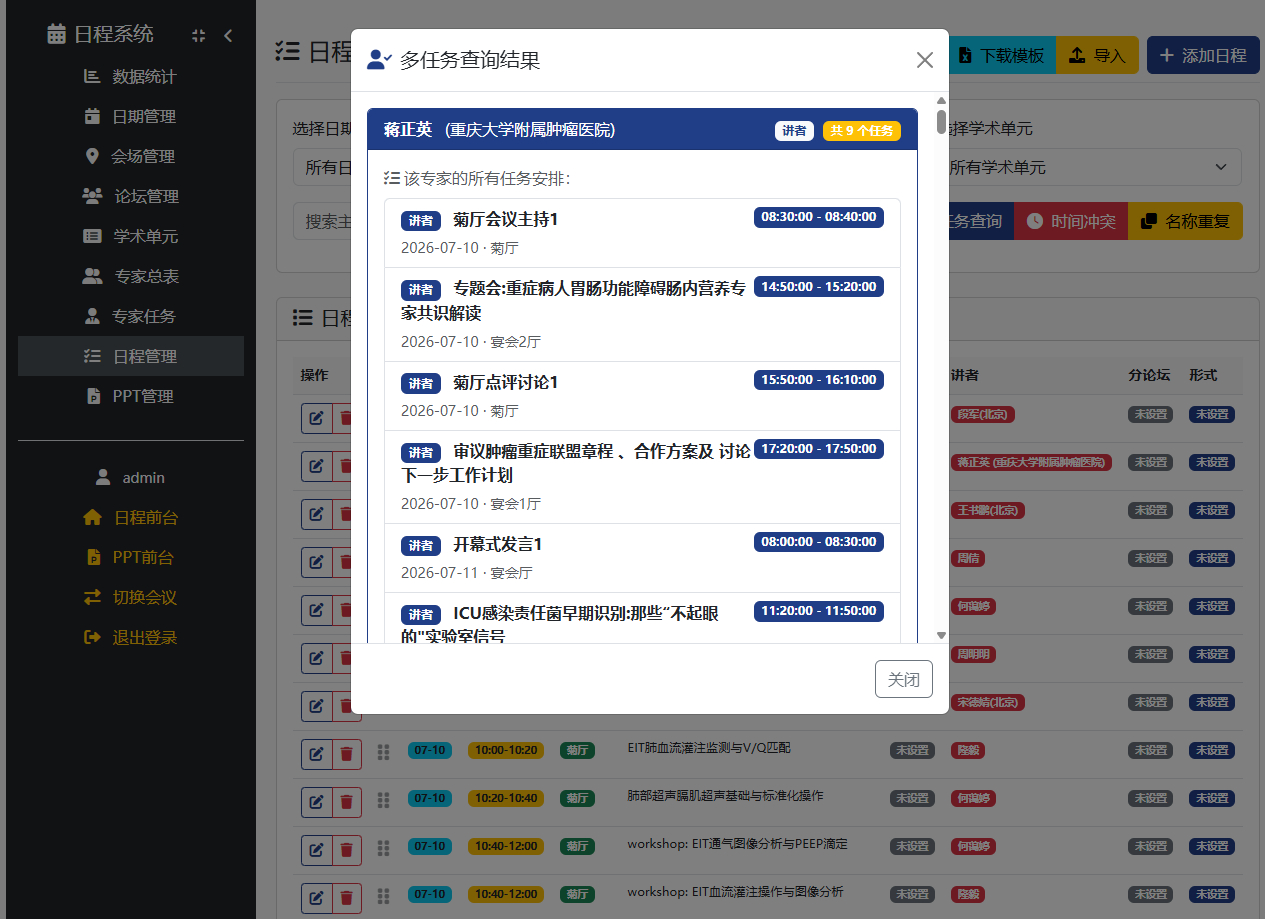
Task: Click time badge 17:20:00 - 17:50:00
Action: coord(819,449)
